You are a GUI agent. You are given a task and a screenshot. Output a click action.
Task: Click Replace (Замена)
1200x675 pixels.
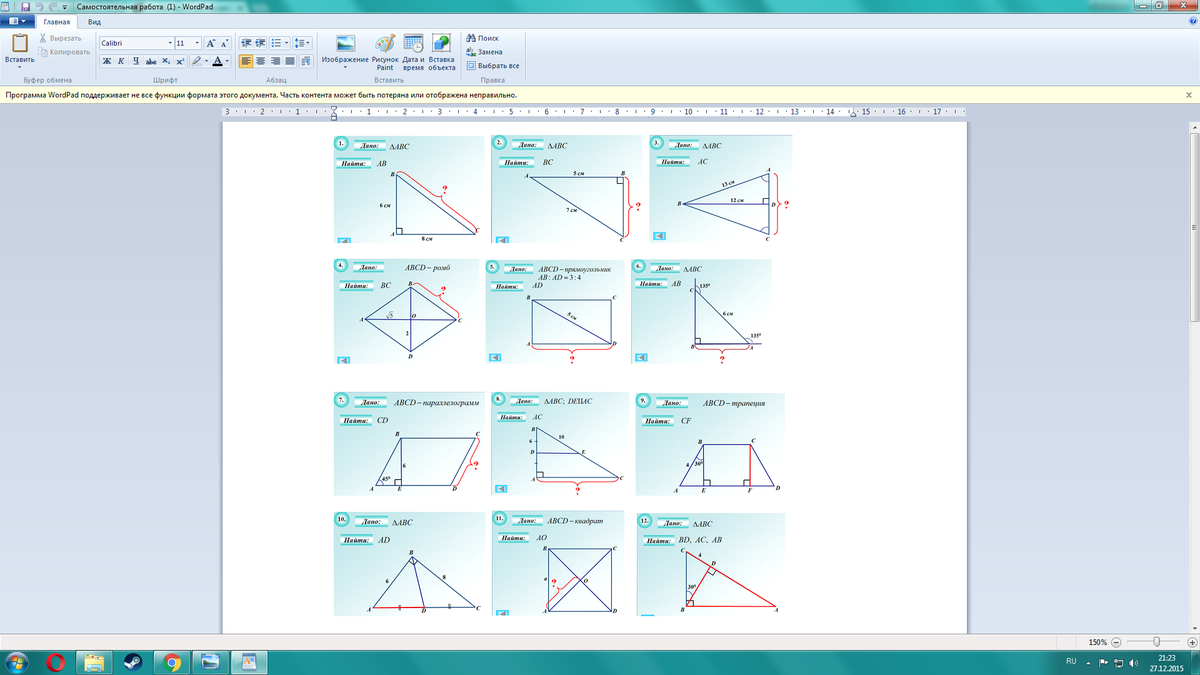pos(485,51)
